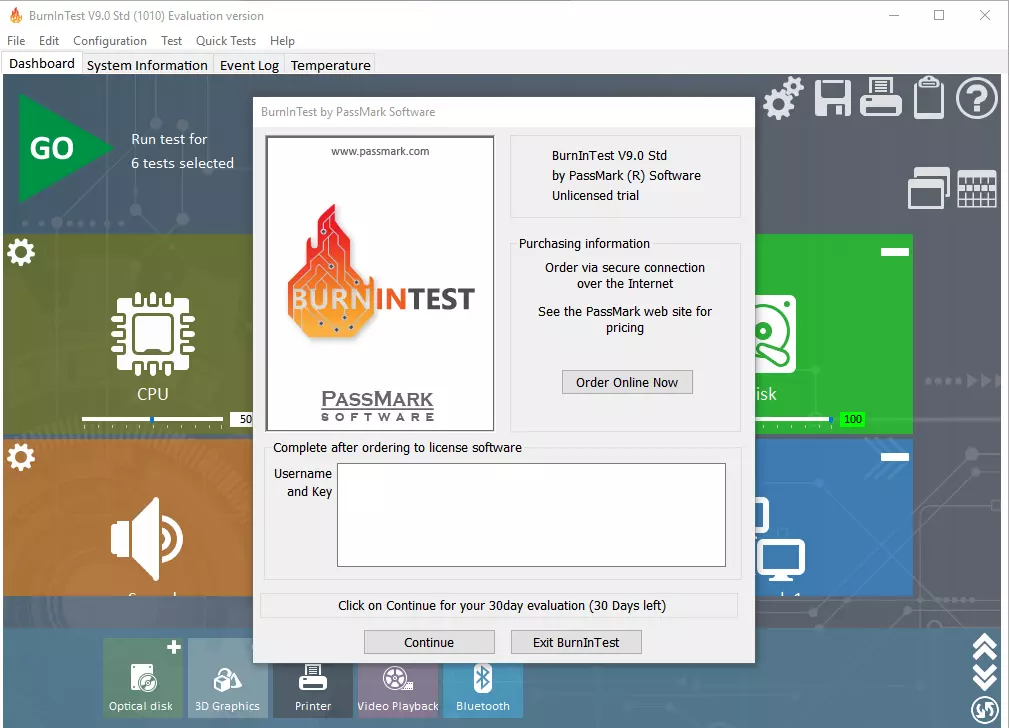
Task: Collapse tiles with double down chevron
Action: tap(984, 676)
